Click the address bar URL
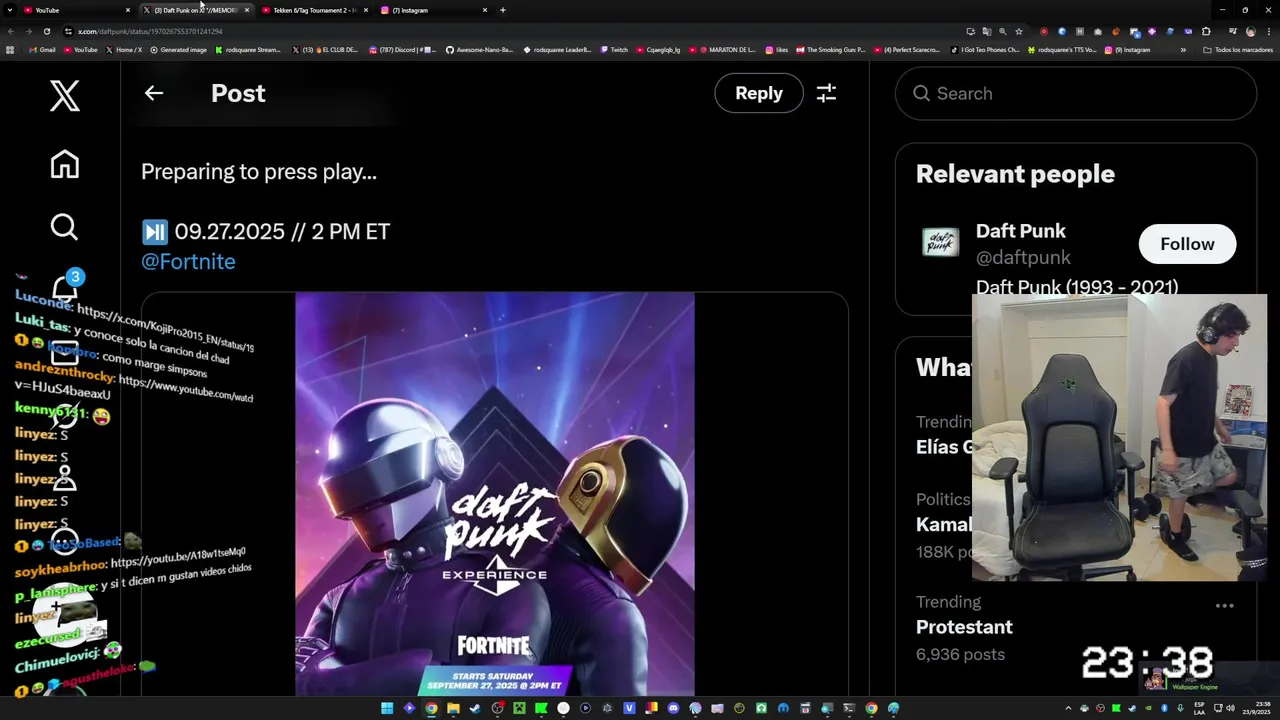 [x=150, y=31]
